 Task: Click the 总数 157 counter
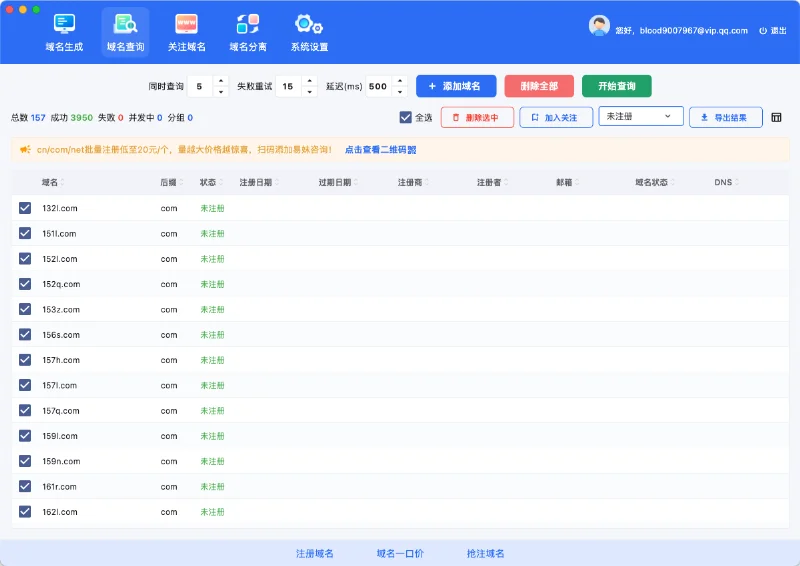point(28,118)
